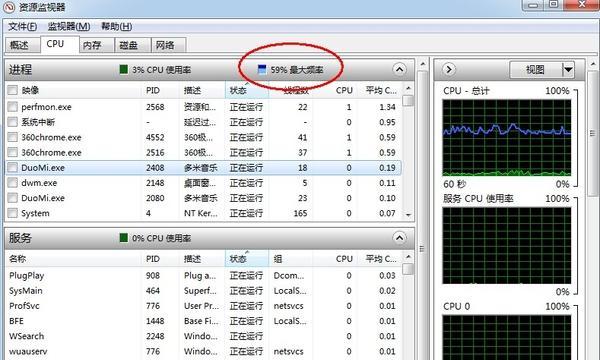Click the green CPU usage indicator in 服务 header
The image size is (600, 360).
coord(124,238)
